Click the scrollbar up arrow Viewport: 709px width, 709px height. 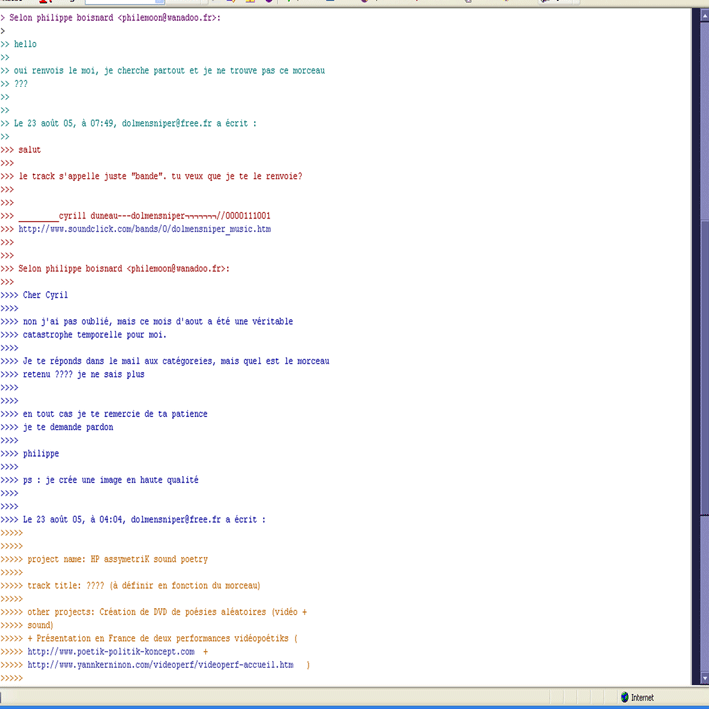[x=704, y=16]
